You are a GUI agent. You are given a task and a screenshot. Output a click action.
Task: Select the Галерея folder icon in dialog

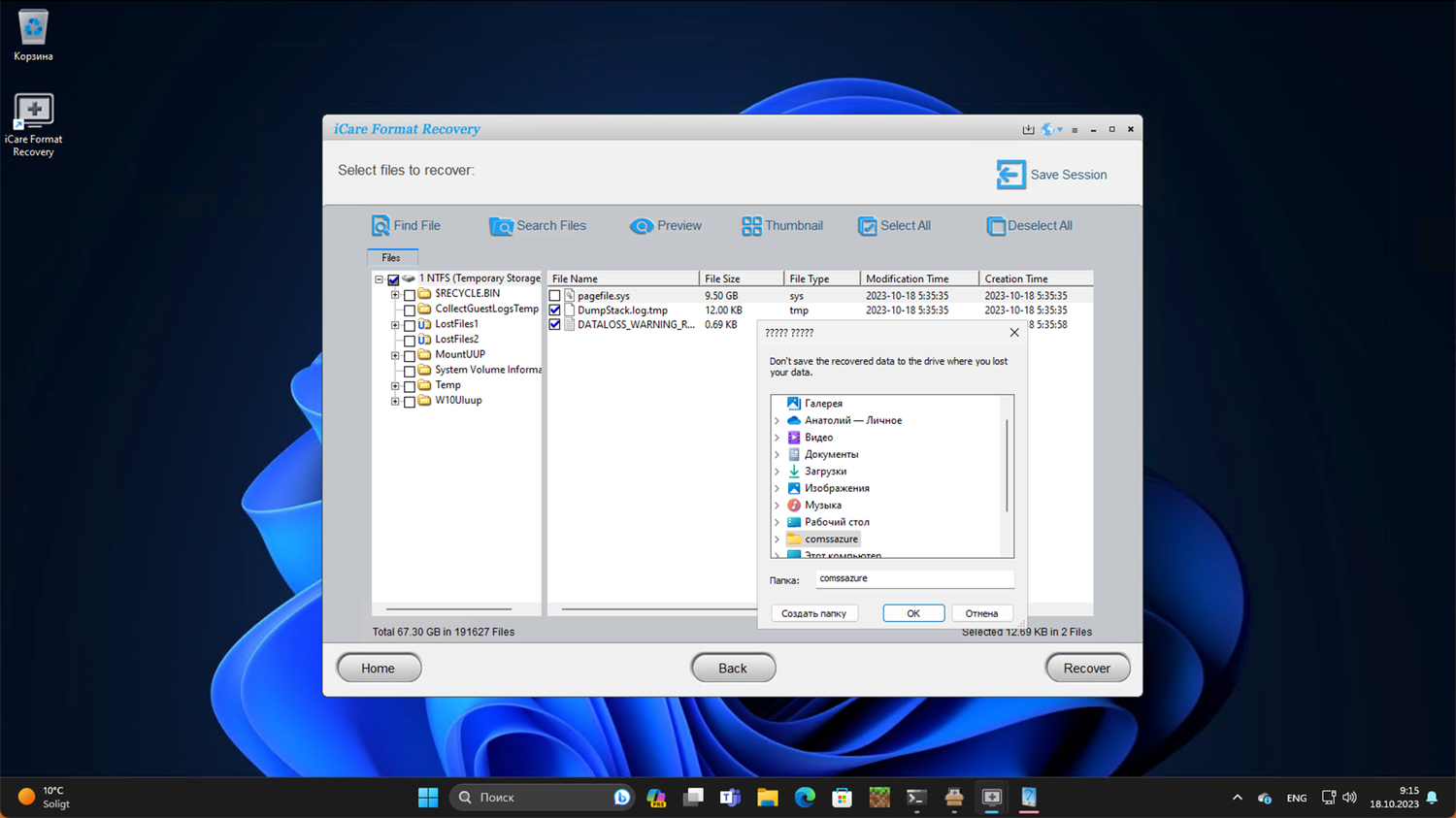click(x=793, y=404)
